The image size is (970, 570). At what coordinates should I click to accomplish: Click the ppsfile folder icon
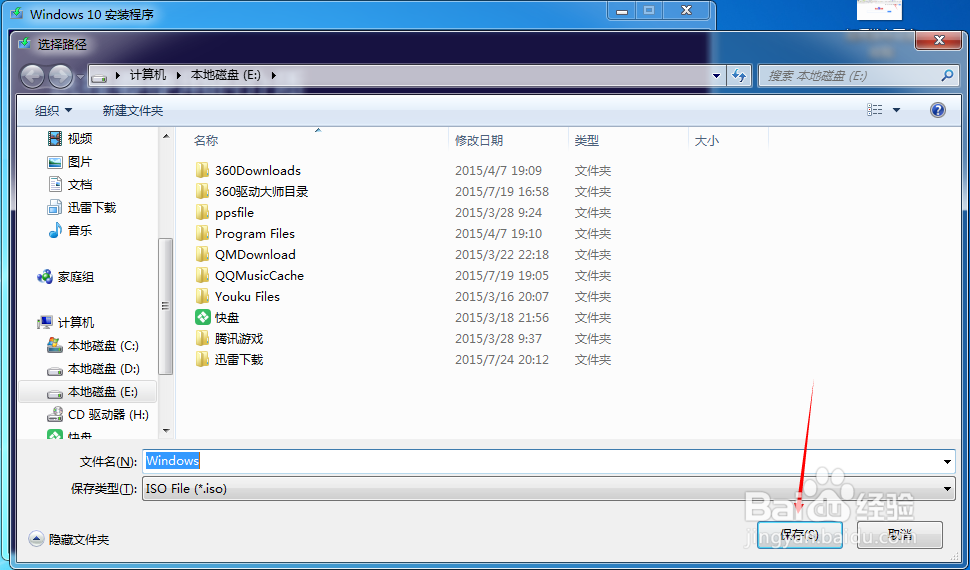pos(202,212)
